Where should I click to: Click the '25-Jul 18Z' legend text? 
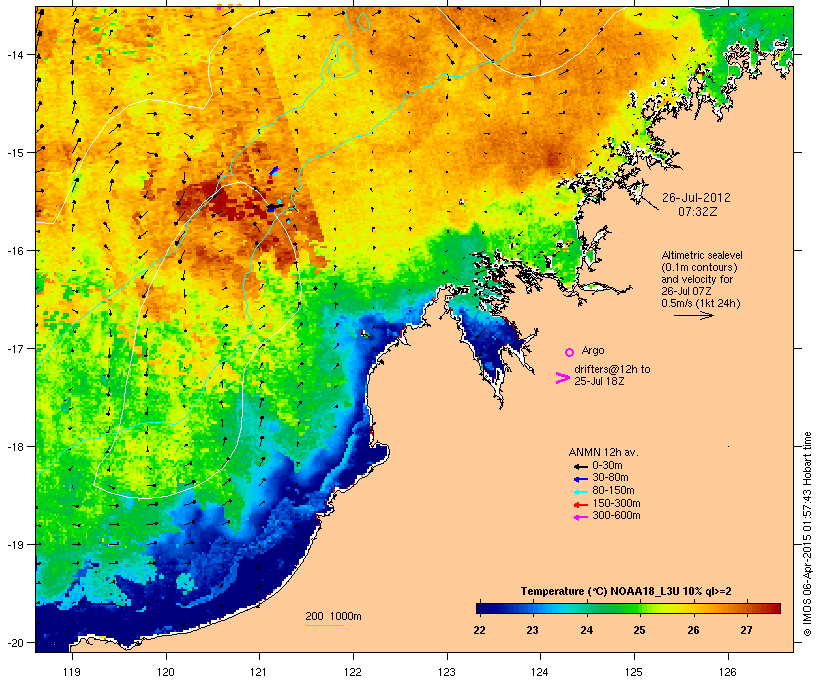[x=599, y=381]
